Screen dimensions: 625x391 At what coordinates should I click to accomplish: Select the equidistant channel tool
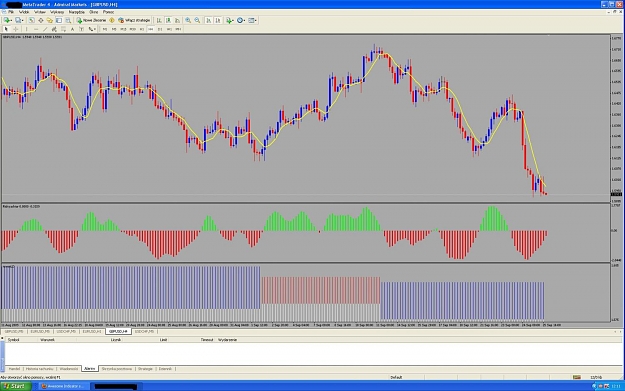click(54, 29)
